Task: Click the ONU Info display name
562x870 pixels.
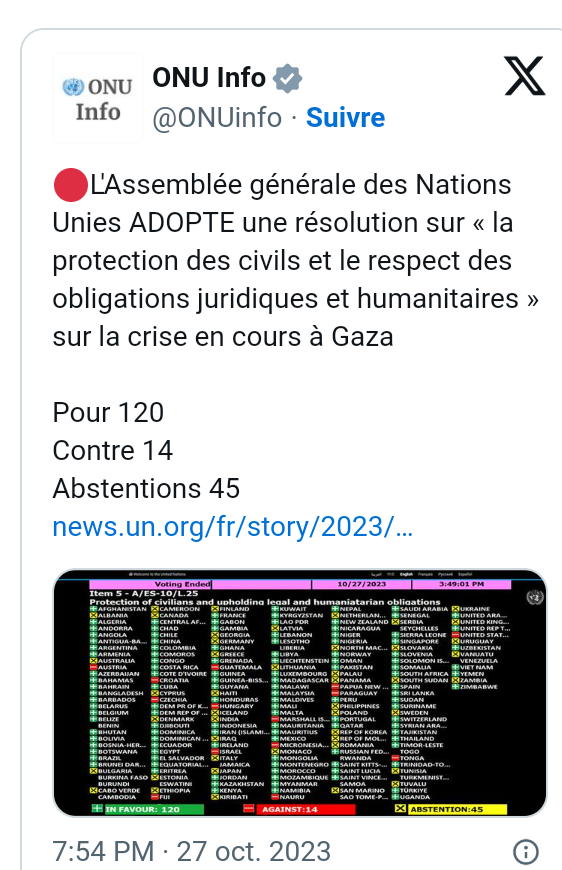Action: click(x=209, y=78)
